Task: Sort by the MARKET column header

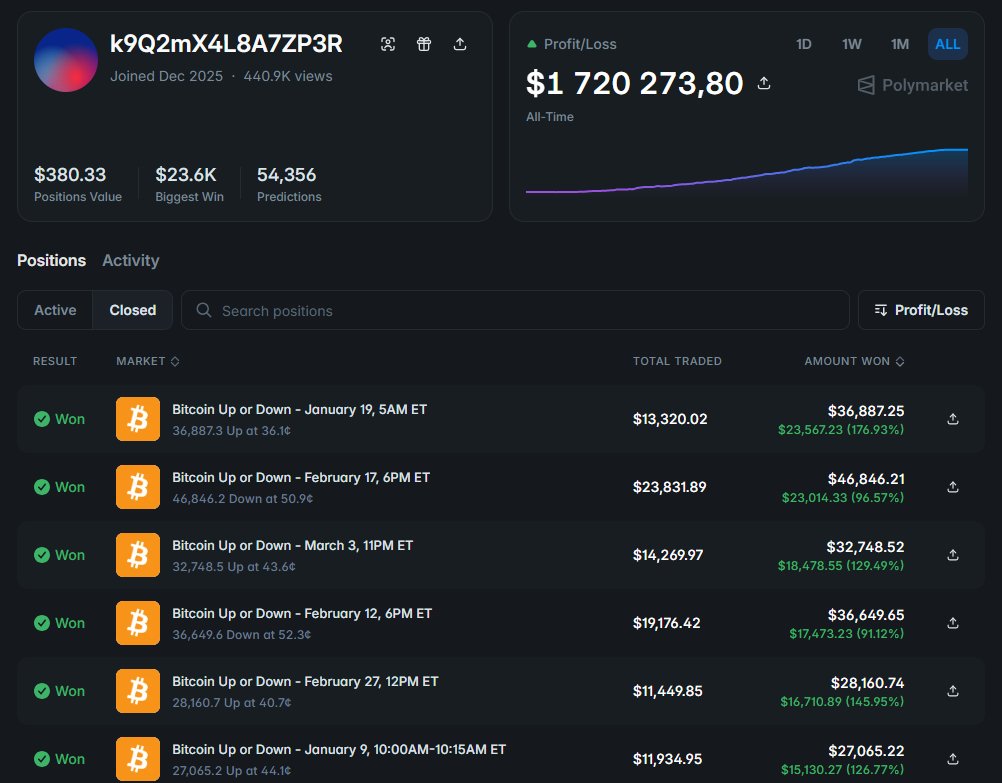Action: click(x=148, y=361)
